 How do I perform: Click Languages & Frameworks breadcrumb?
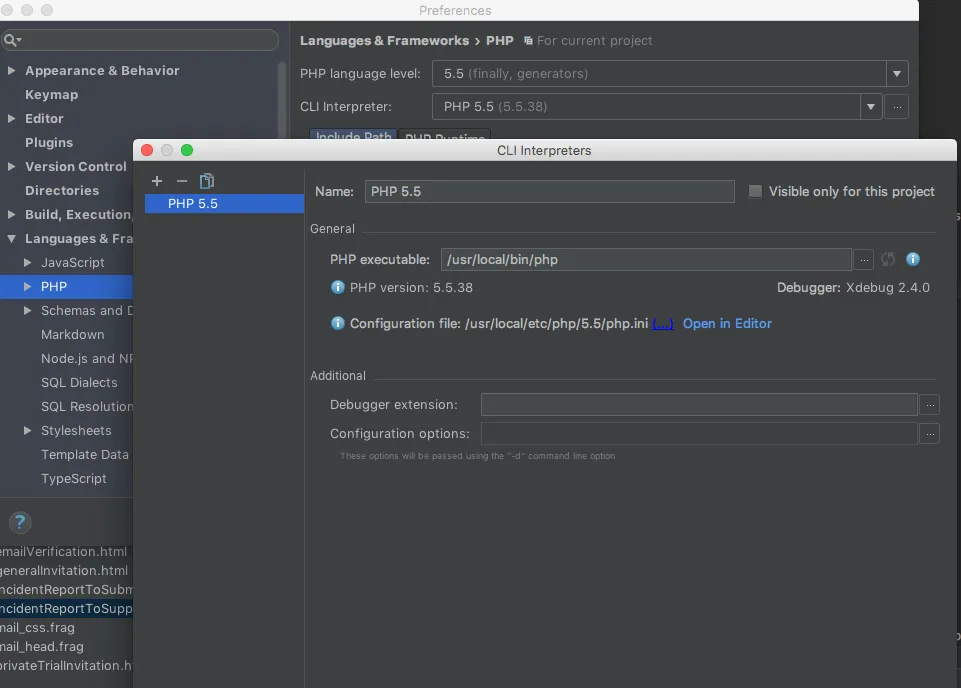384,40
